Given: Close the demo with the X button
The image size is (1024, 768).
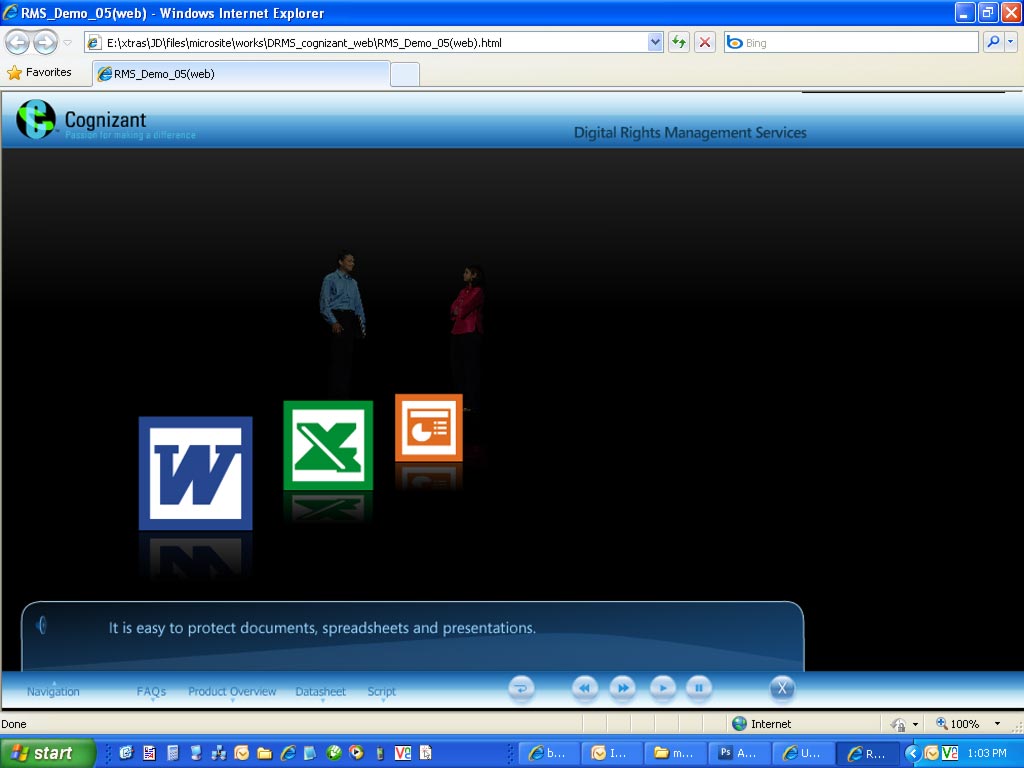Looking at the screenshot, I should pos(782,688).
